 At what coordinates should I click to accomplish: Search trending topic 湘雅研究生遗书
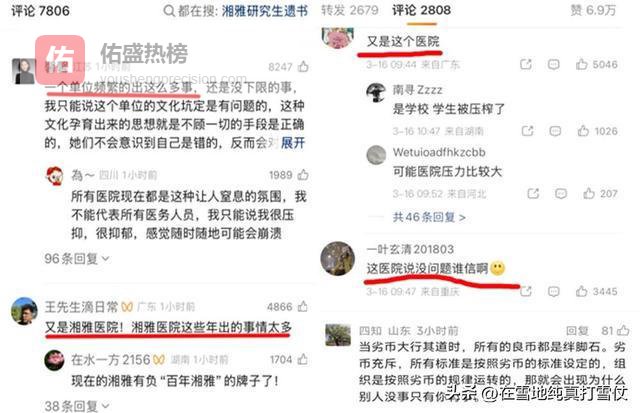(x=264, y=11)
